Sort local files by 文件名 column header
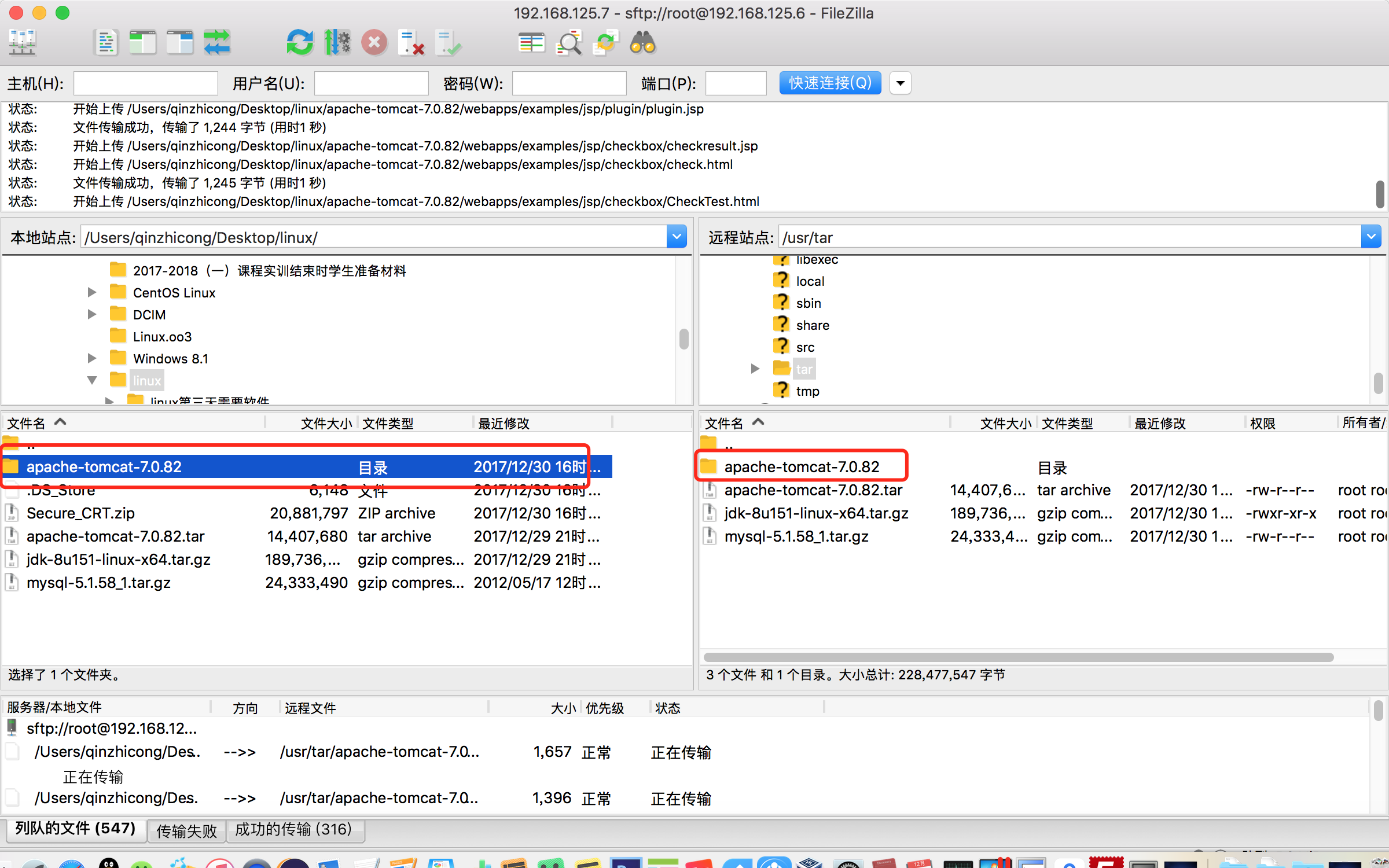 coord(133,423)
